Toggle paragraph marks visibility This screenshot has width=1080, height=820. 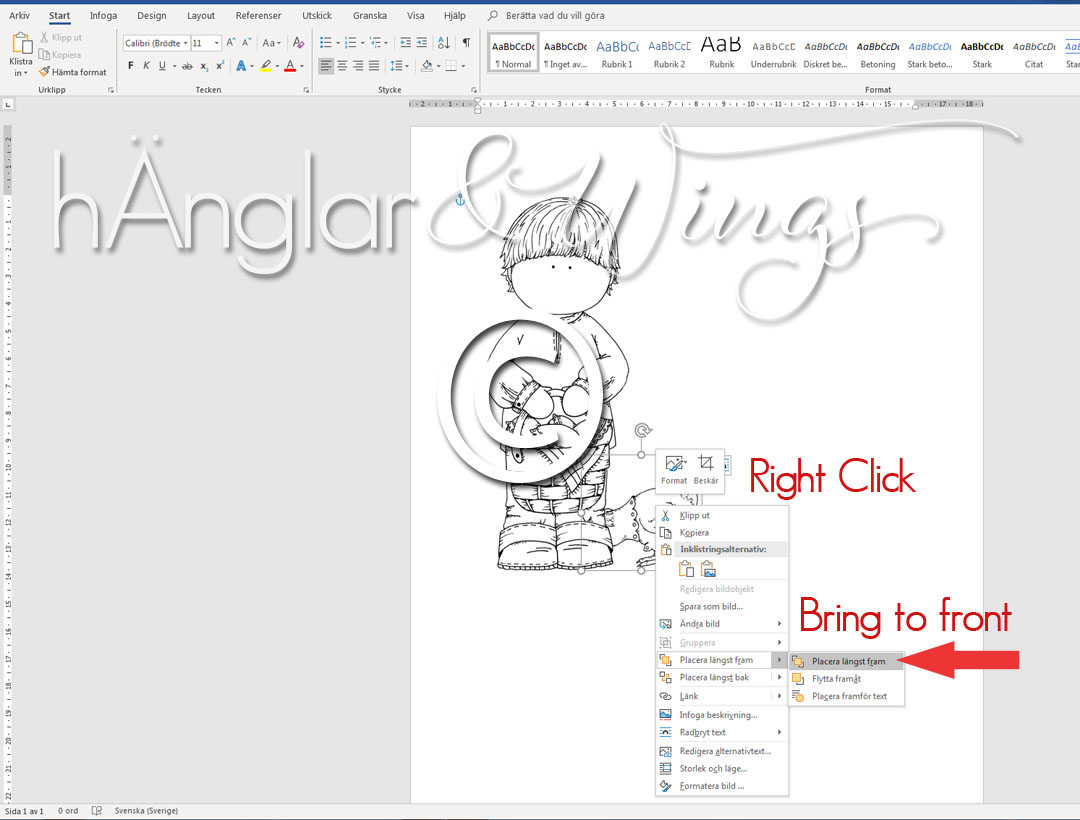465,42
